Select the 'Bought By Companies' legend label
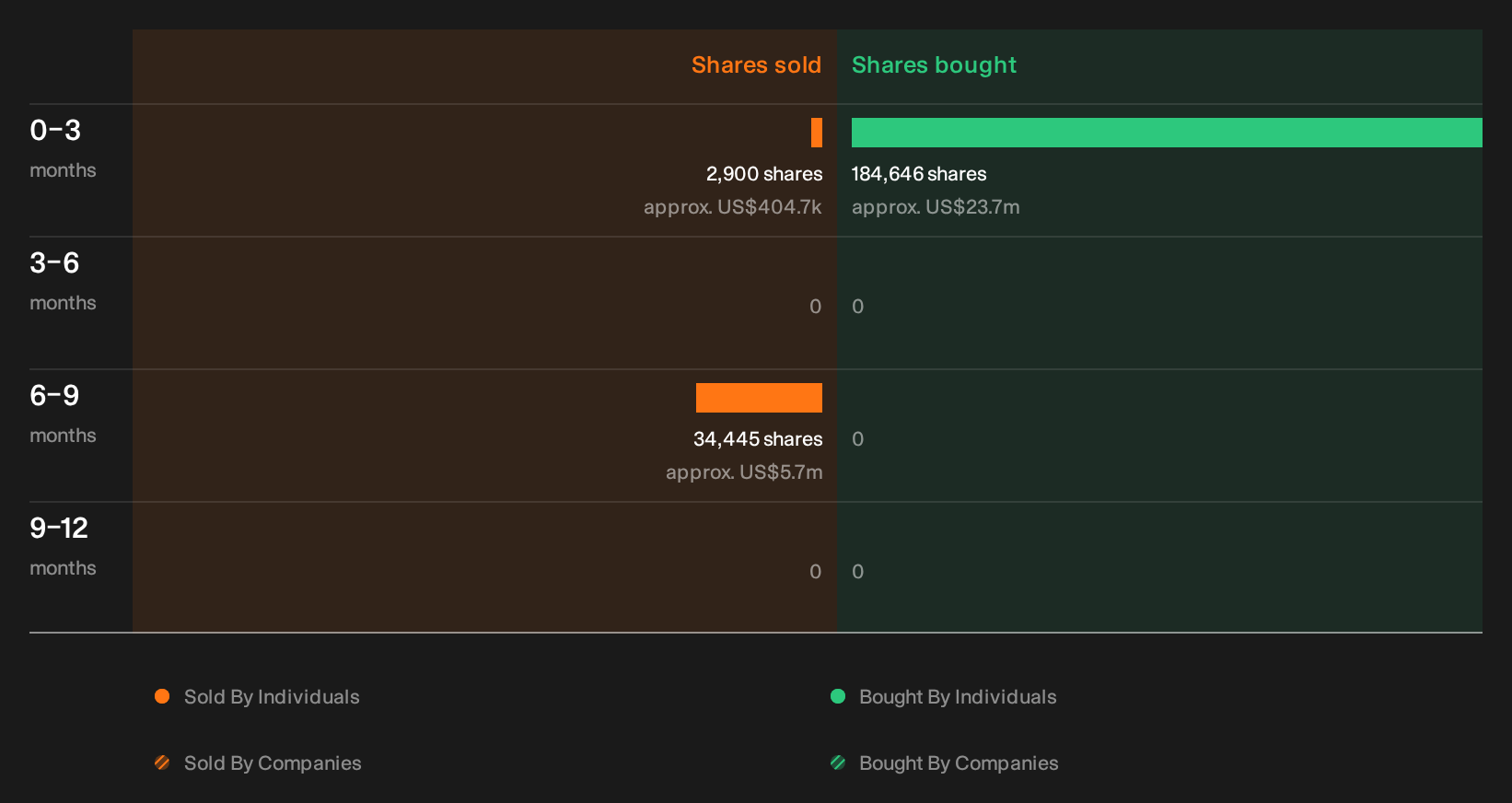The height and width of the screenshot is (803, 1512). (959, 763)
